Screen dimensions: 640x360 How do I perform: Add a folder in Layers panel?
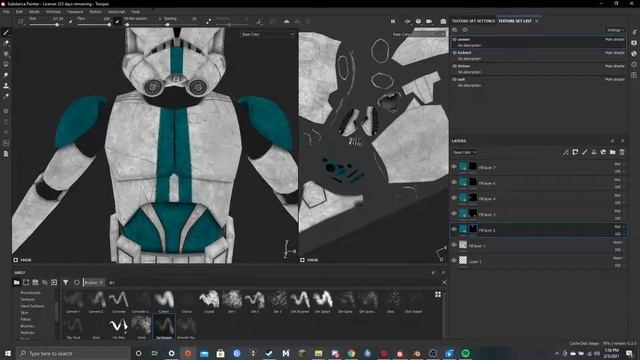[613, 152]
